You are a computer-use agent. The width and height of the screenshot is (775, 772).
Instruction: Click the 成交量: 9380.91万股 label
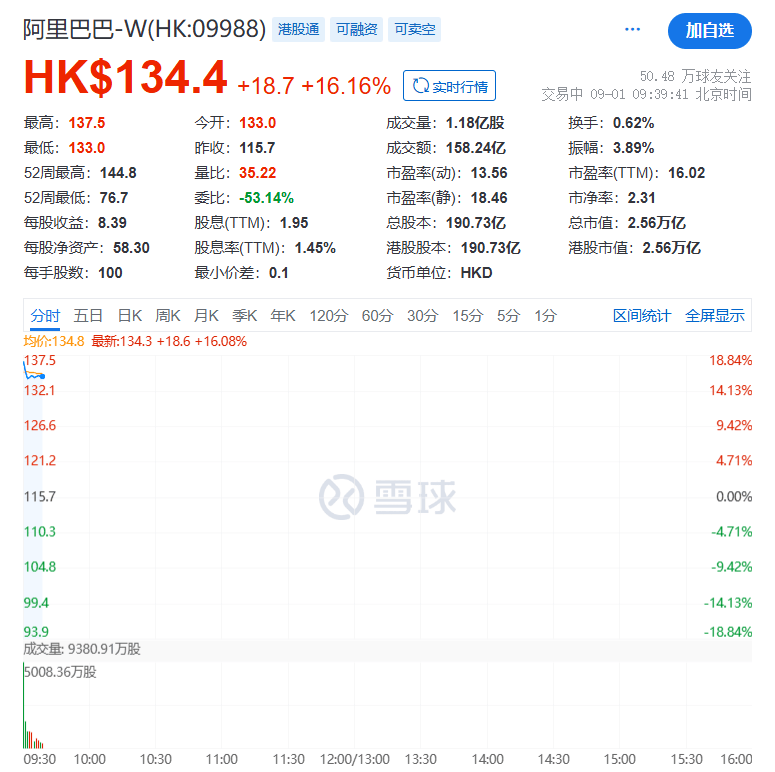coord(82,649)
